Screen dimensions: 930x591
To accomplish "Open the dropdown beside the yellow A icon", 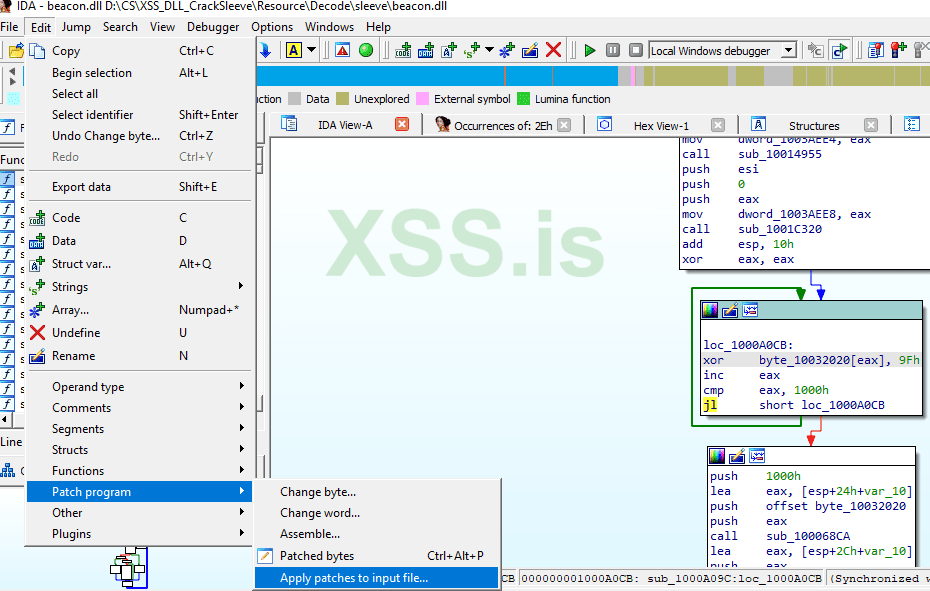I will [x=311, y=50].
